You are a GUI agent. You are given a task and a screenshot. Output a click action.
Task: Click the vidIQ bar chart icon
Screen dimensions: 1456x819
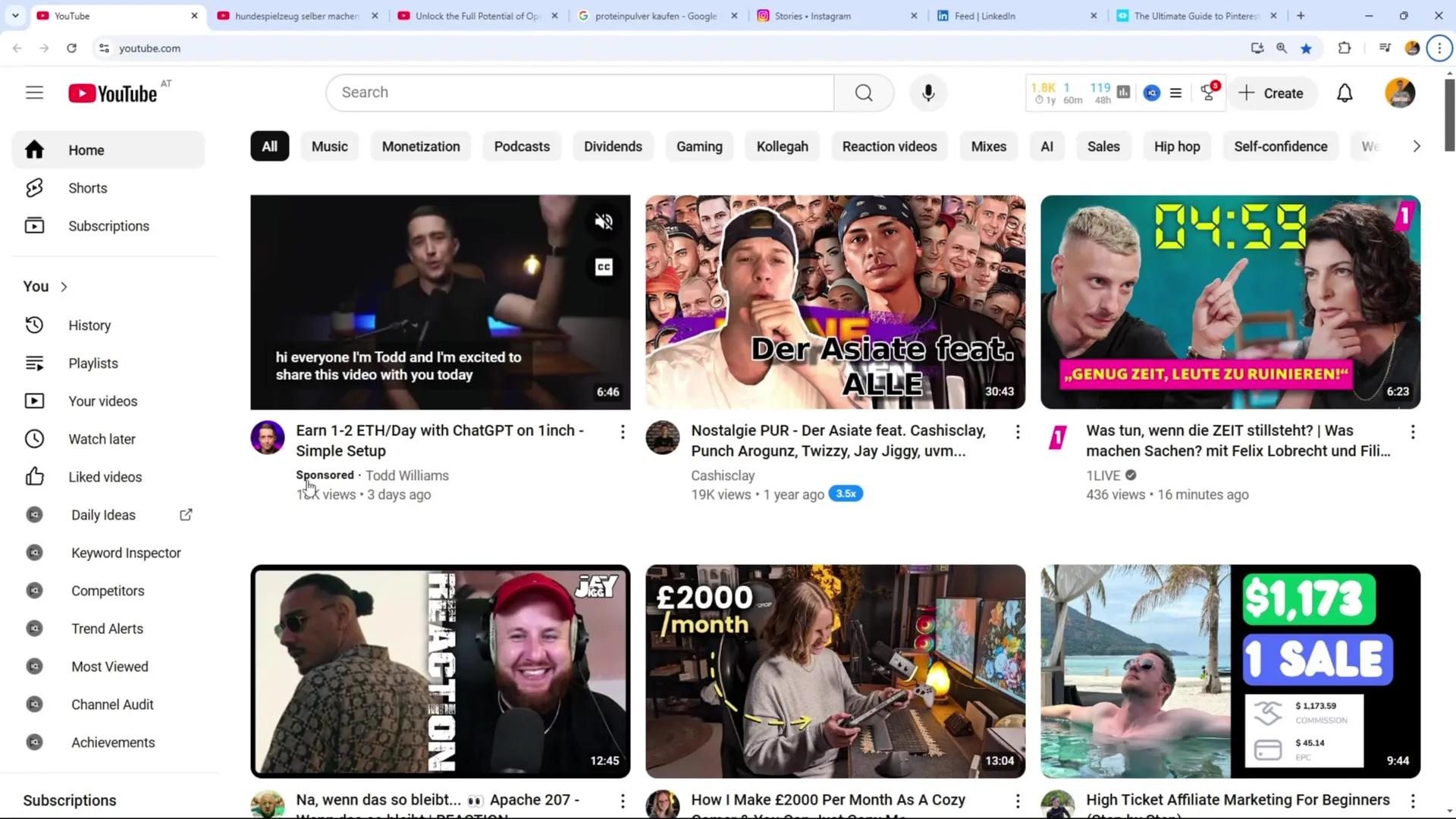1123,93
